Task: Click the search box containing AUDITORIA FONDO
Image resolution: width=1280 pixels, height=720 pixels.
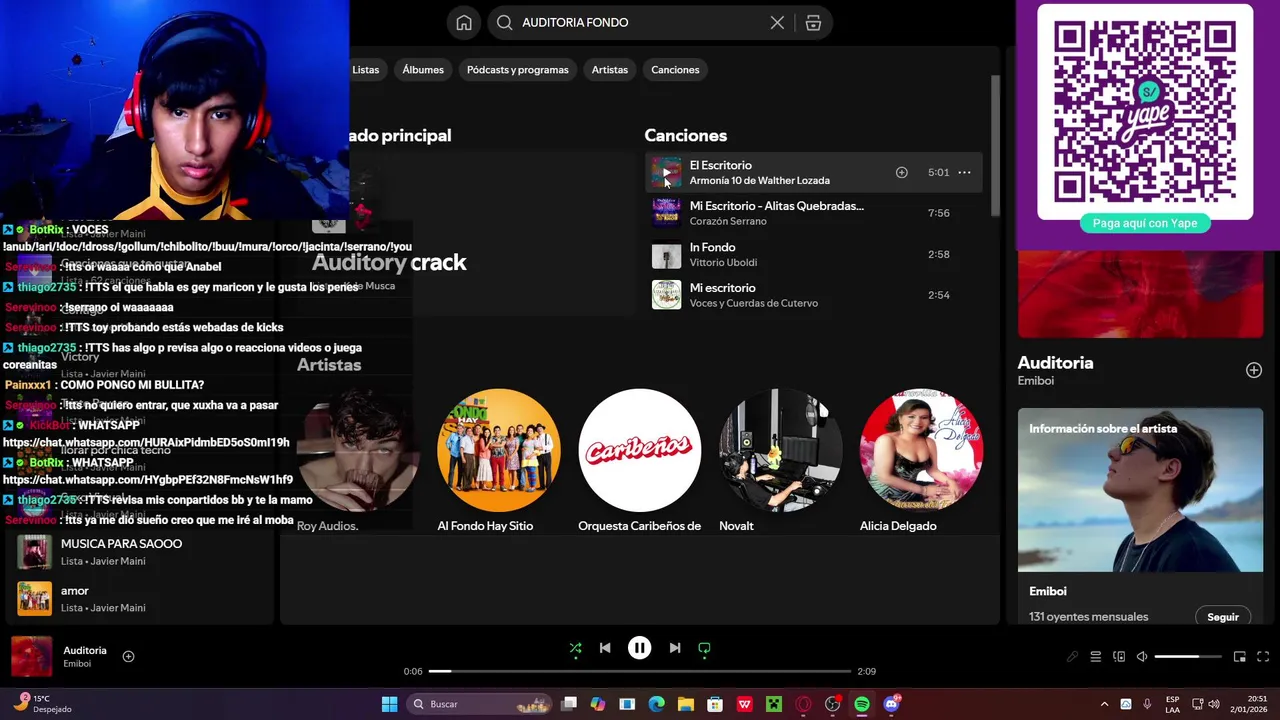Action: (x=660, y=23)
